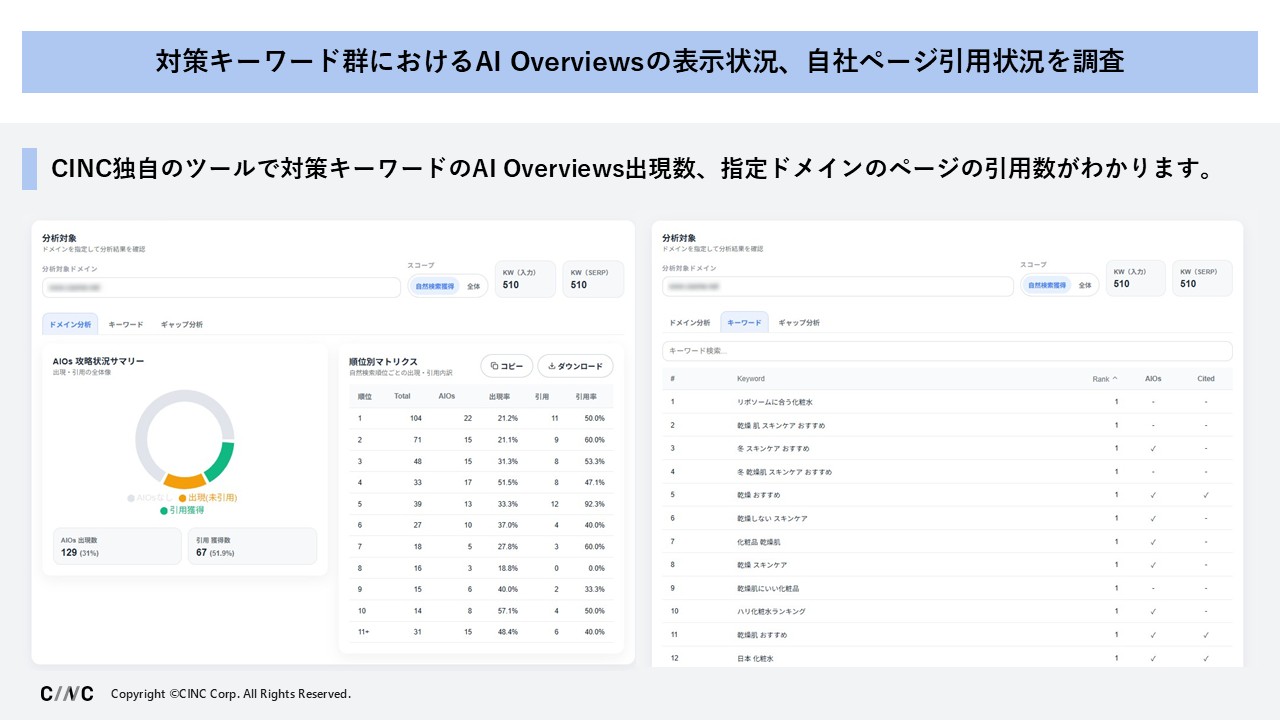Viewport: 1280px width, 720px height.
Task: Click the キーワード検索 search field
Action: pos(946,351)
